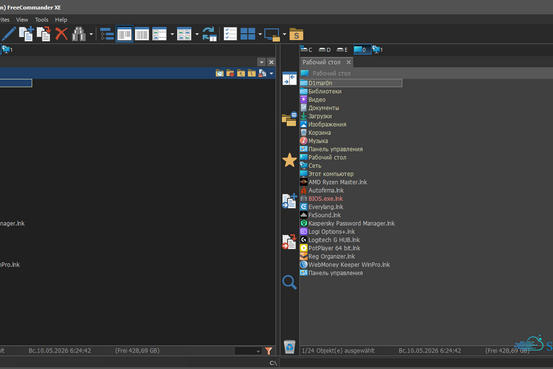
Task: Click the swap panels icon in middle bar
Action: (x=290, y=78)
